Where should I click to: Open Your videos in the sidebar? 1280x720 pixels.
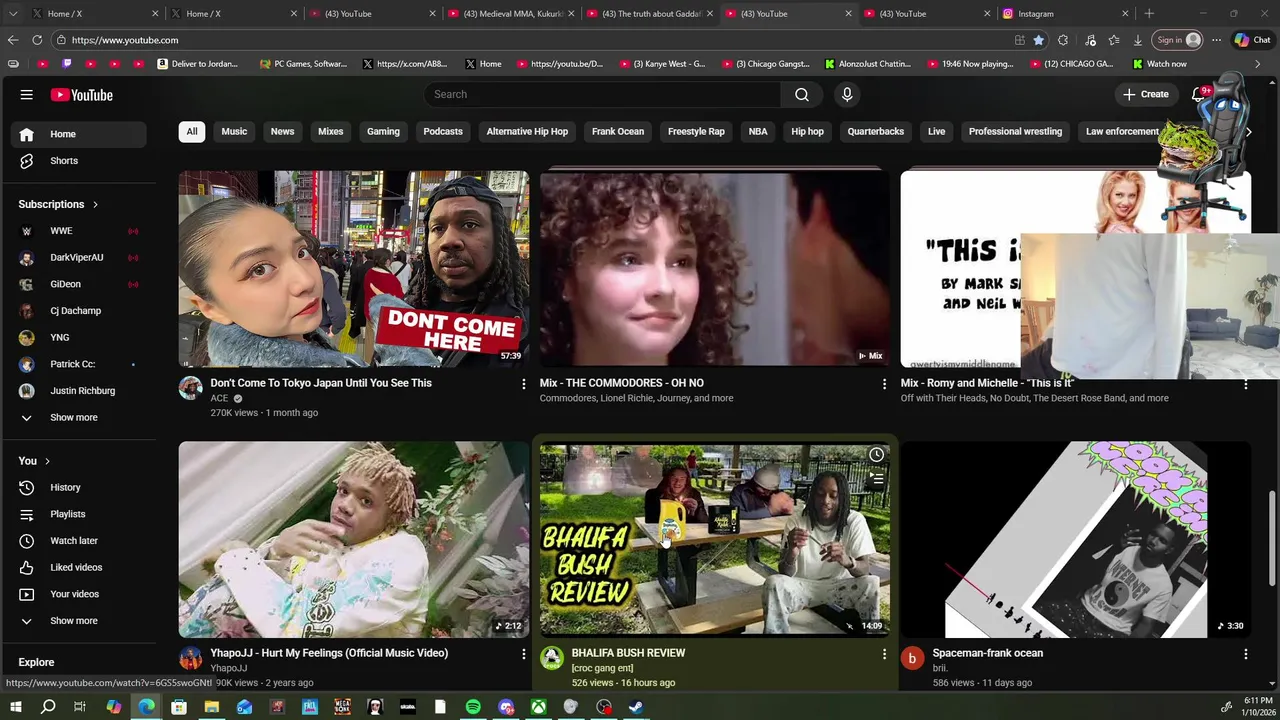point(76,594)
